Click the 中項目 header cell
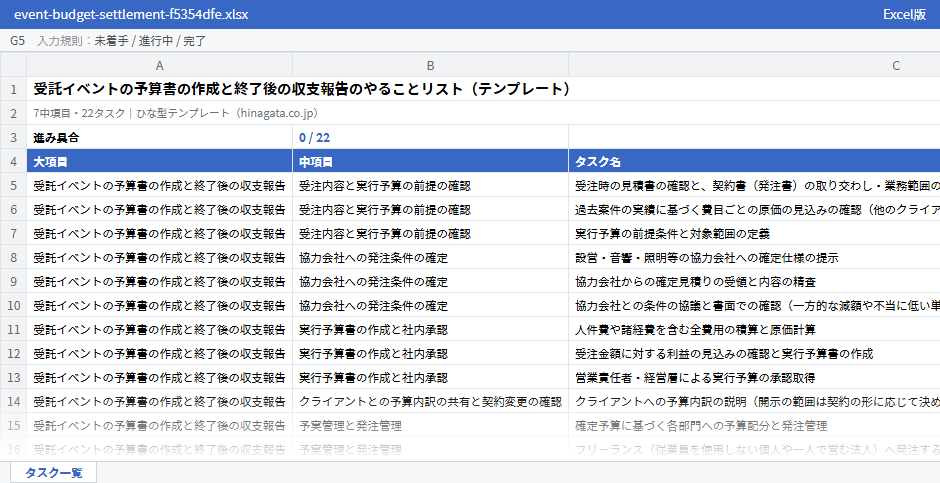Image resolution: width=940 pixels, height=483 pixels. tap(430, 161)
